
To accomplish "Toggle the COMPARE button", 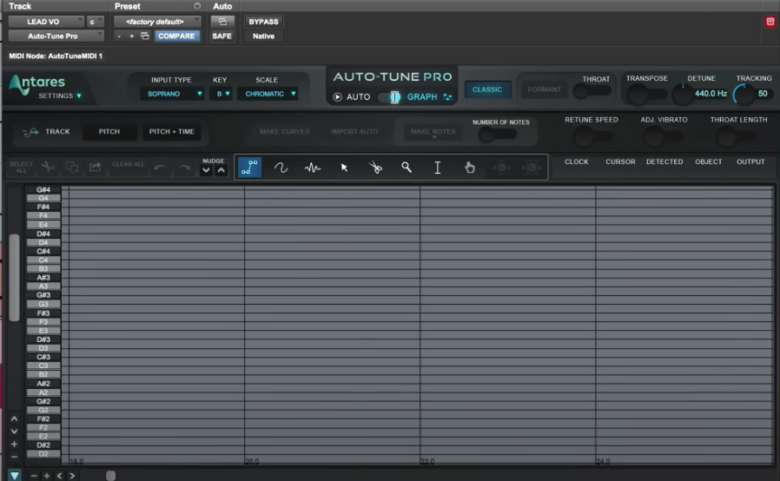I will pyautogui.click(x=176, y=36).
